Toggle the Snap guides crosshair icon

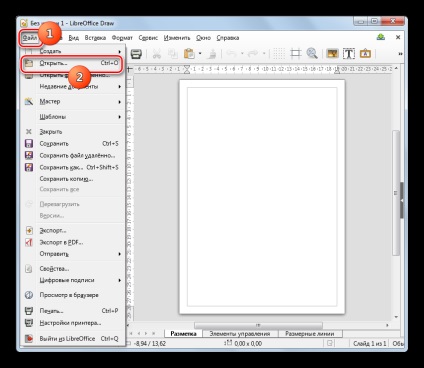[x=295, y=53]
